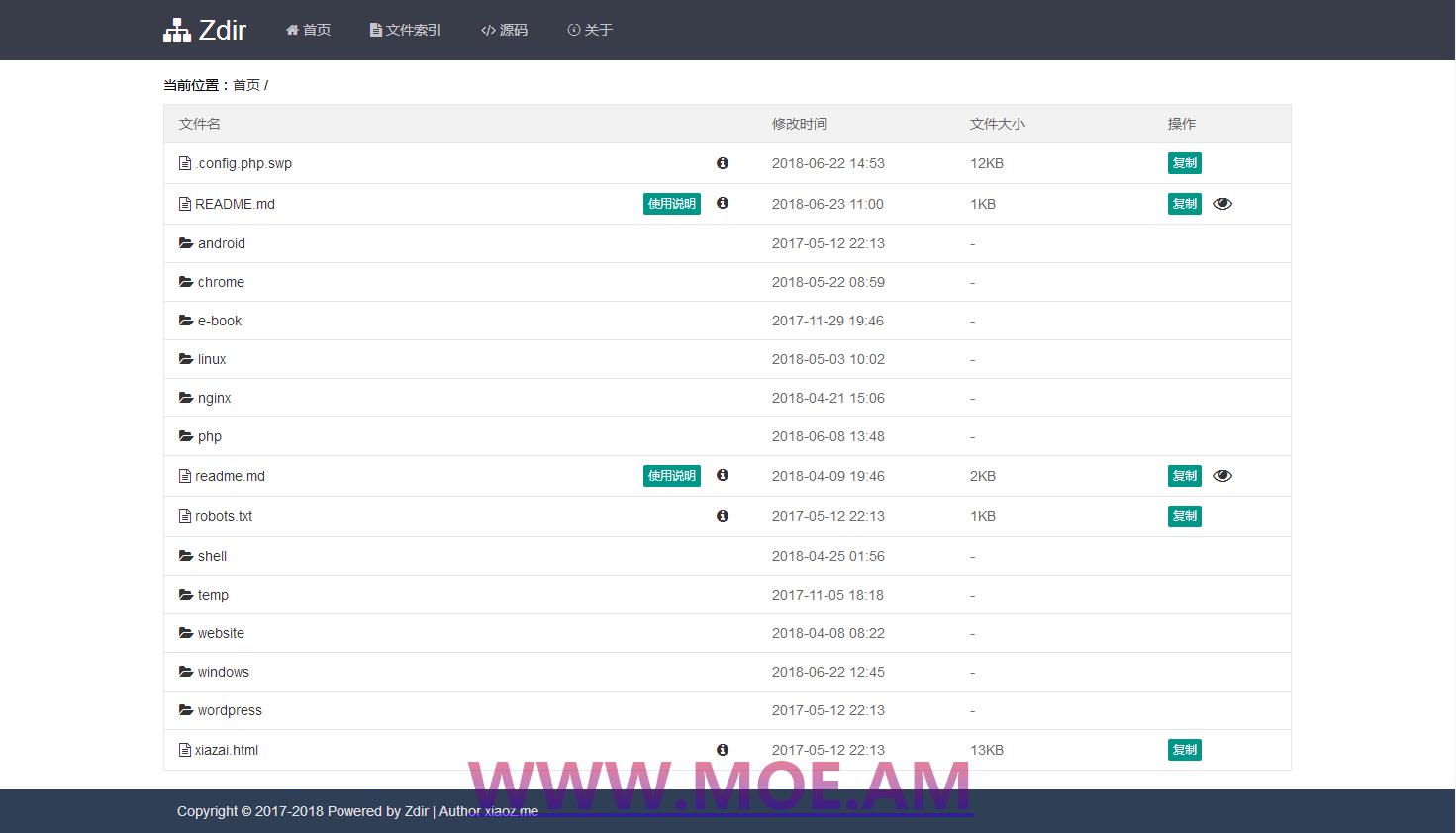The width and height of the screenshot is (1456, 833).
Task: Open the shell folder
Action: [x=212, y=556]
